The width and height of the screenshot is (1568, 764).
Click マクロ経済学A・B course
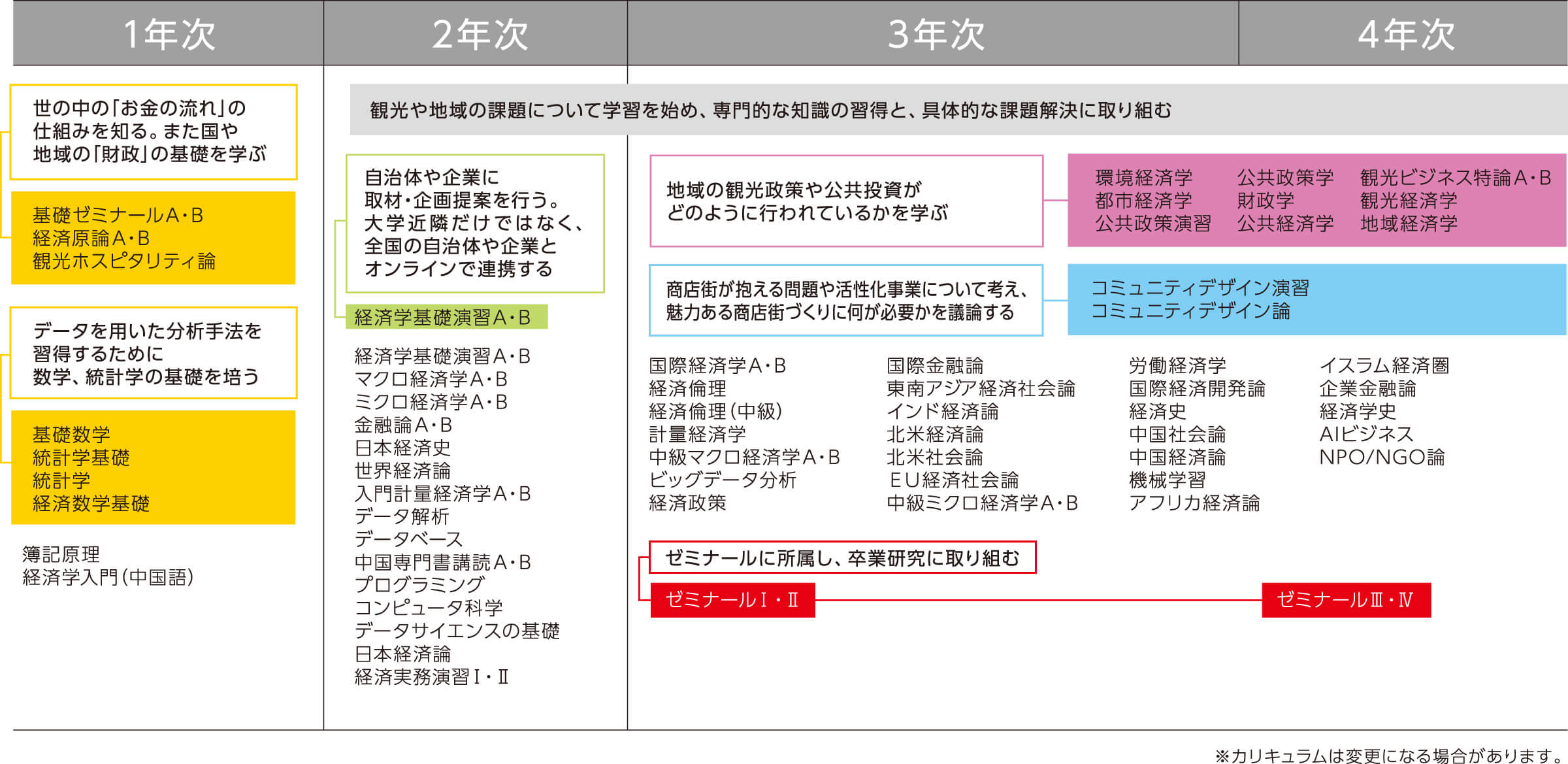point(431,379)
